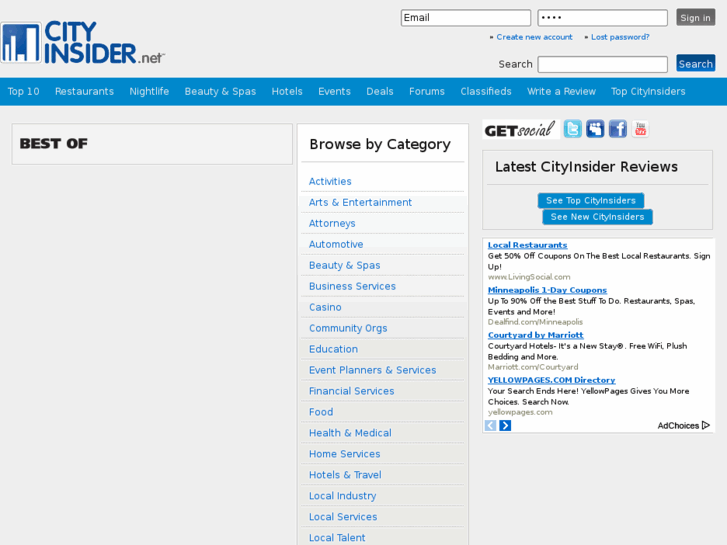The width and height of the screenshot is (727, 545).
Task: Open the Top 10 menu item
Action: [23, 91]
